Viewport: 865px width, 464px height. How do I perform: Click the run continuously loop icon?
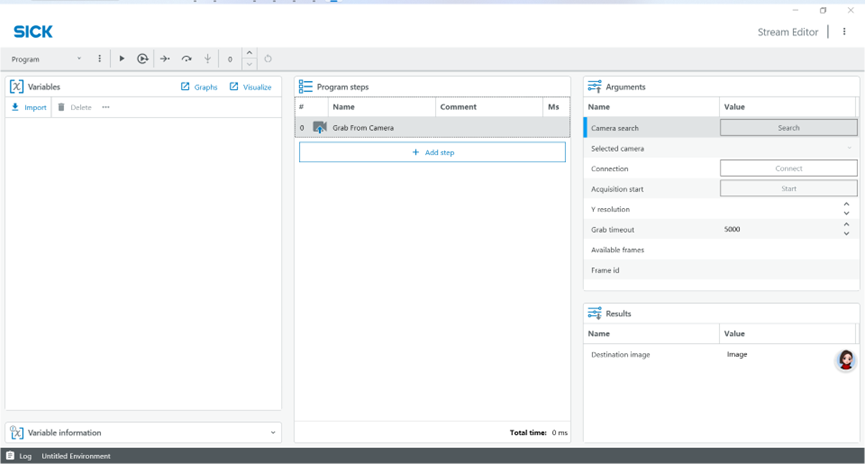143,59
